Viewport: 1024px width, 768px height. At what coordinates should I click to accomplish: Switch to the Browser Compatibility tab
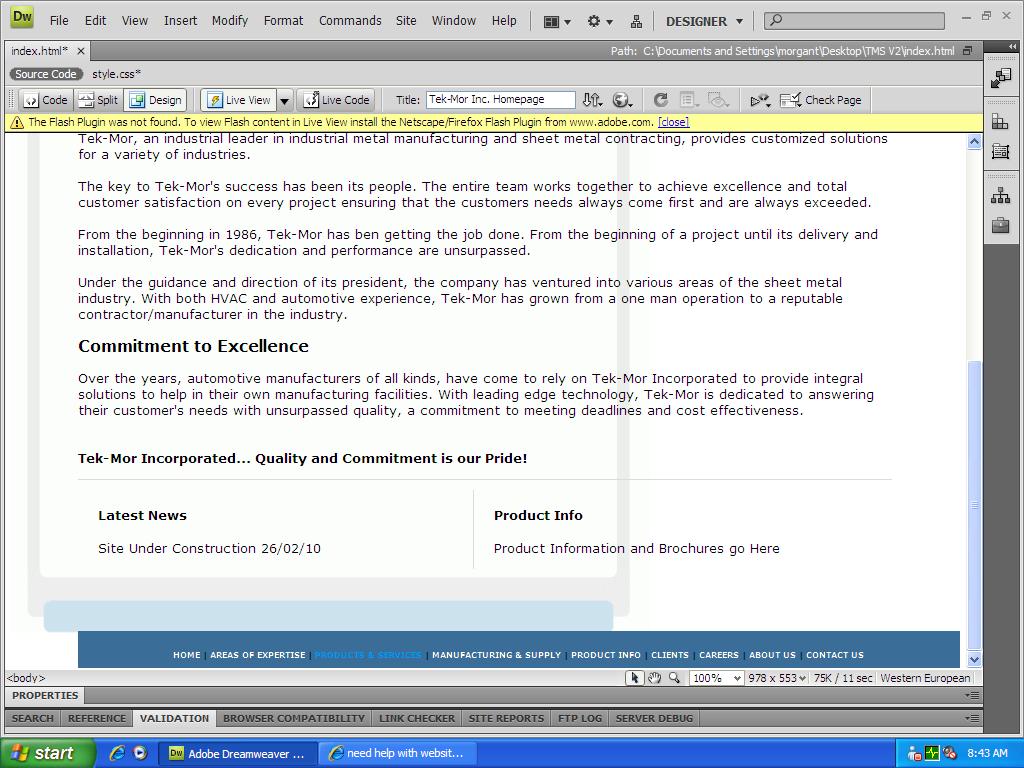pyautogui.click(x=294, y=718)
